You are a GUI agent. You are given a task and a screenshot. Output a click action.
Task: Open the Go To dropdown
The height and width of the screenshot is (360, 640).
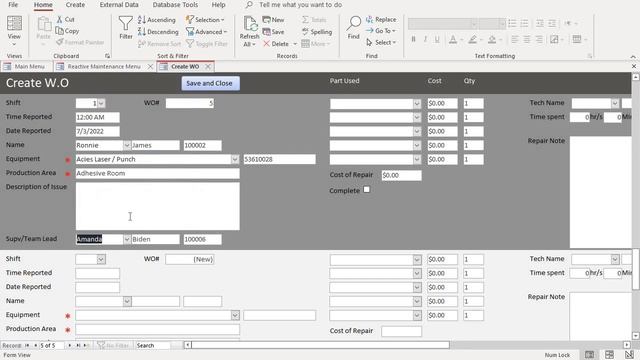click(381, 31)
